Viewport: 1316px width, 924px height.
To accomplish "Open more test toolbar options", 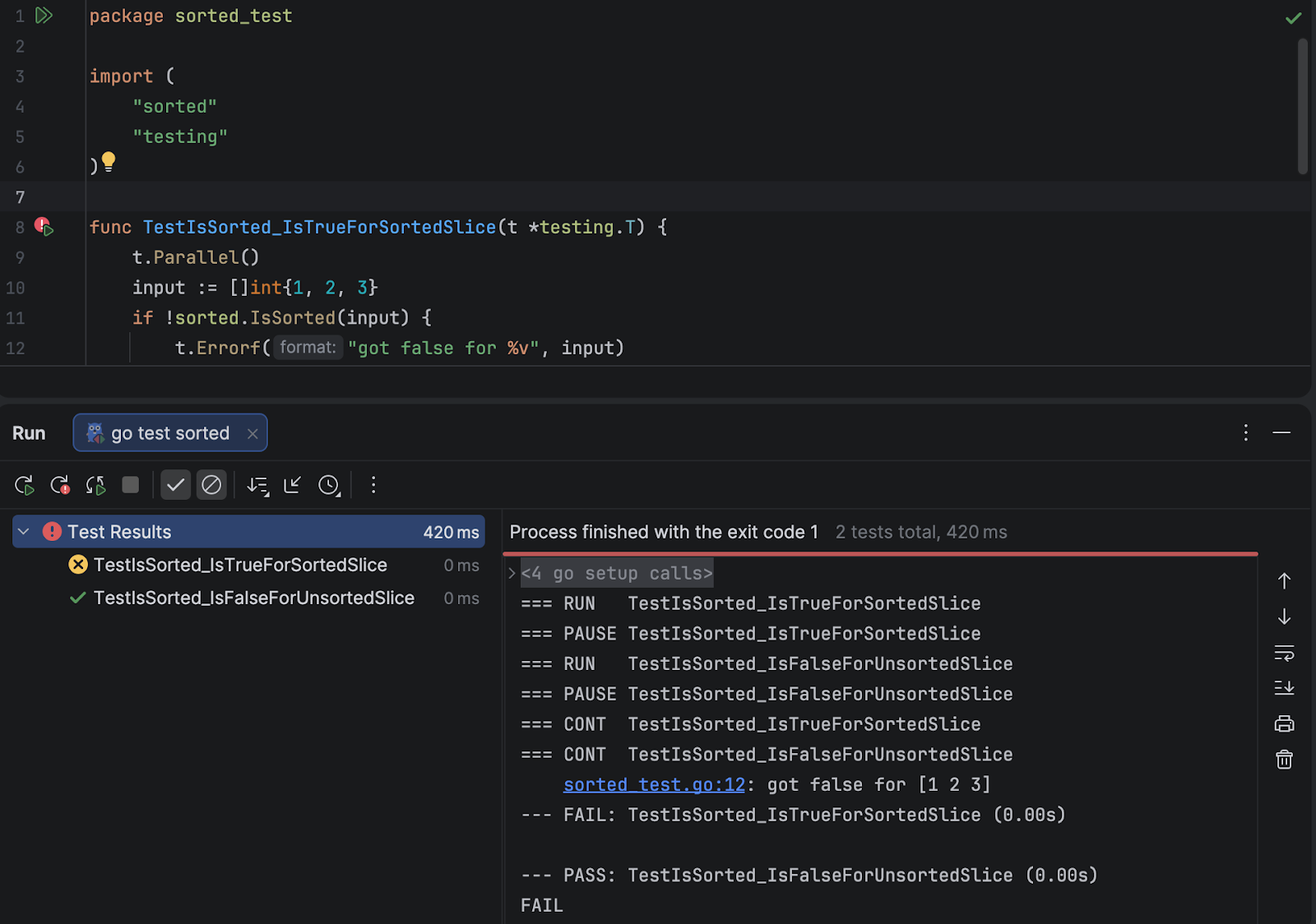I will (x=373, y=486).
